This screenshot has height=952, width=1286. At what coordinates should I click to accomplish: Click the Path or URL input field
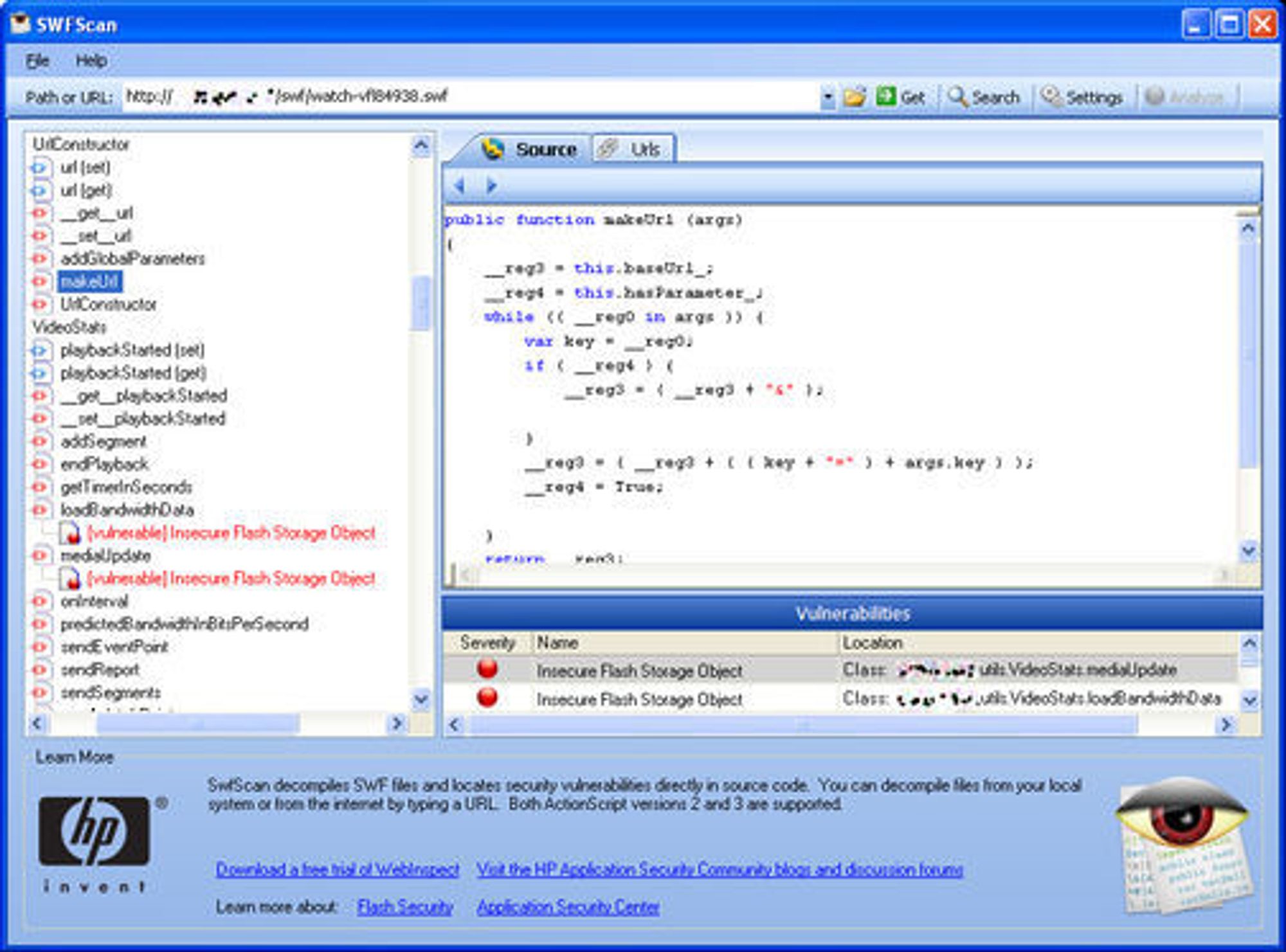pos(471,97)
